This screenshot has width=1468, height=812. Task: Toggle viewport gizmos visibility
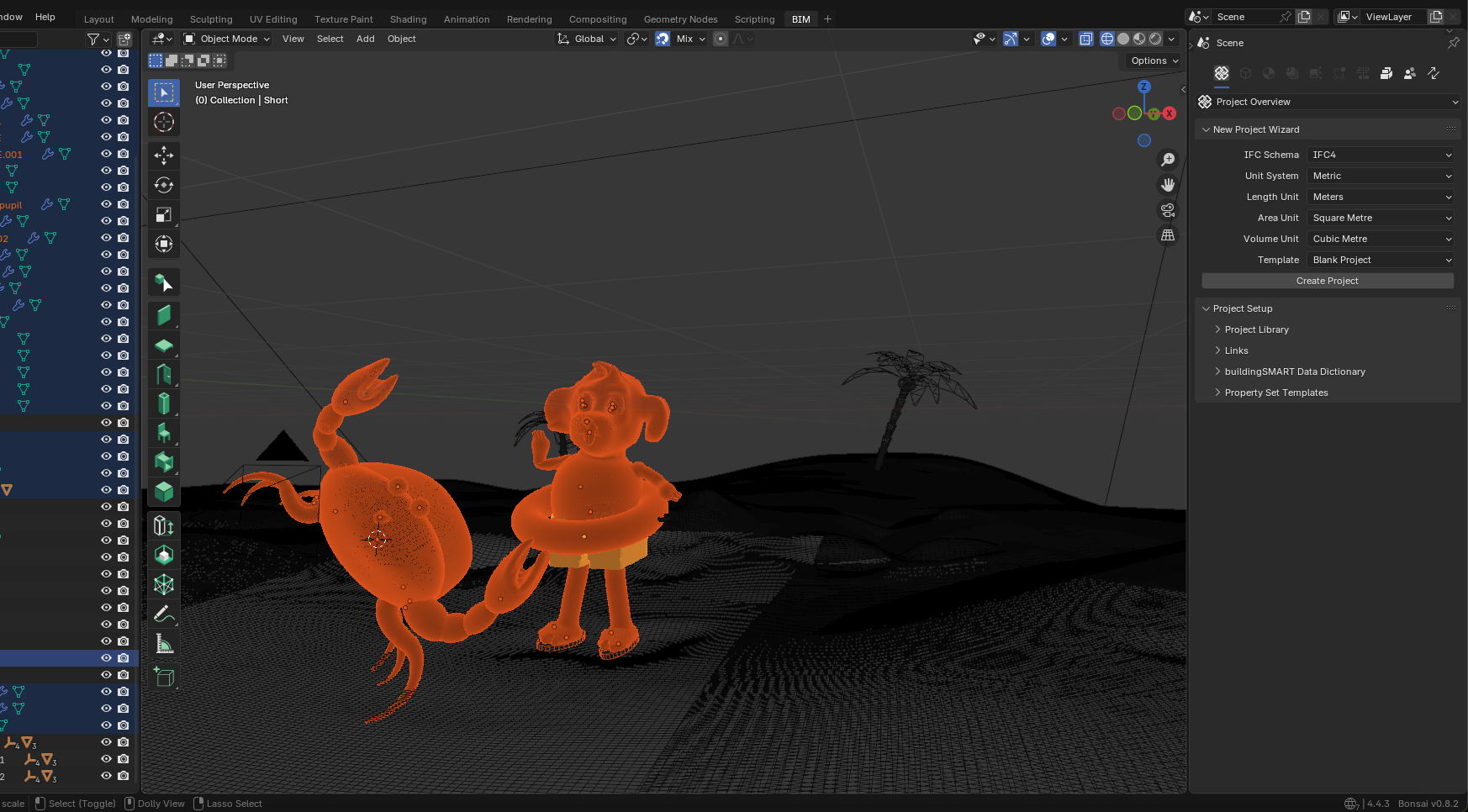(1011, 39)
